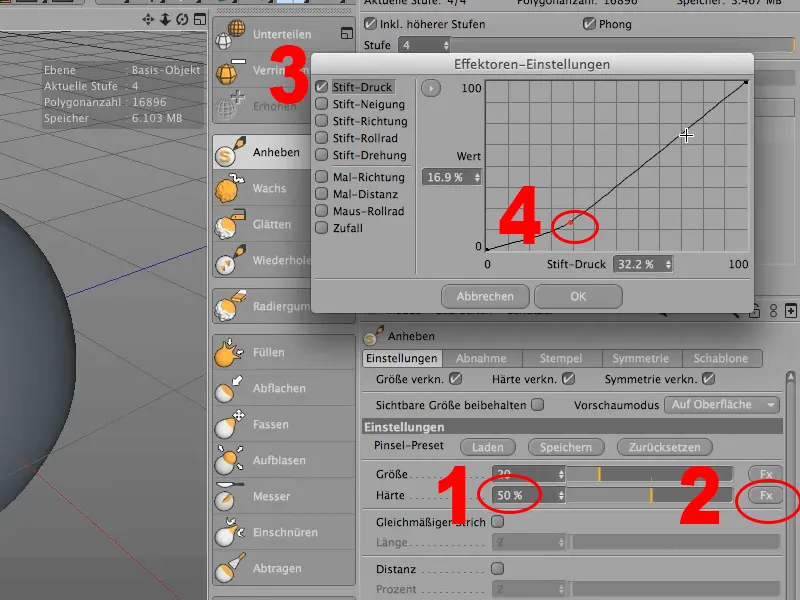This screenshot has height=600, width=800.
Task: Click the Fx button for Größe
Action: 765,474
